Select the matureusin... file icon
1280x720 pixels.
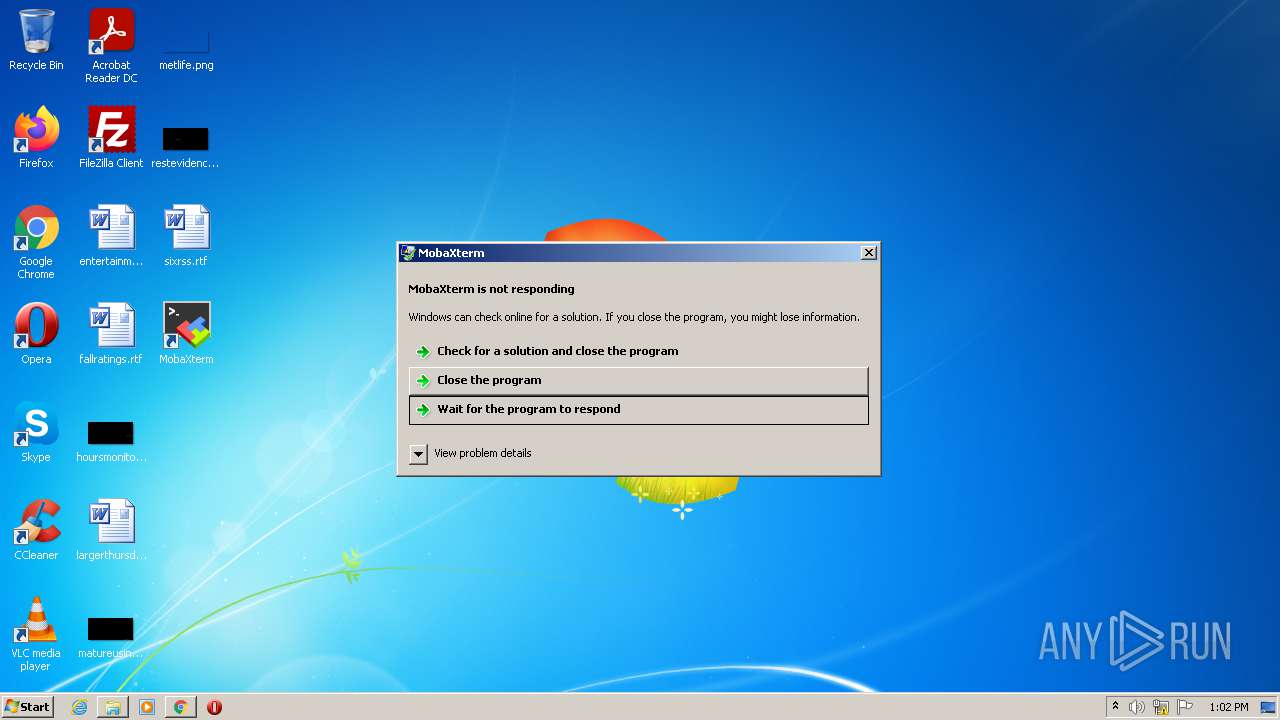[x=111, y=637]
